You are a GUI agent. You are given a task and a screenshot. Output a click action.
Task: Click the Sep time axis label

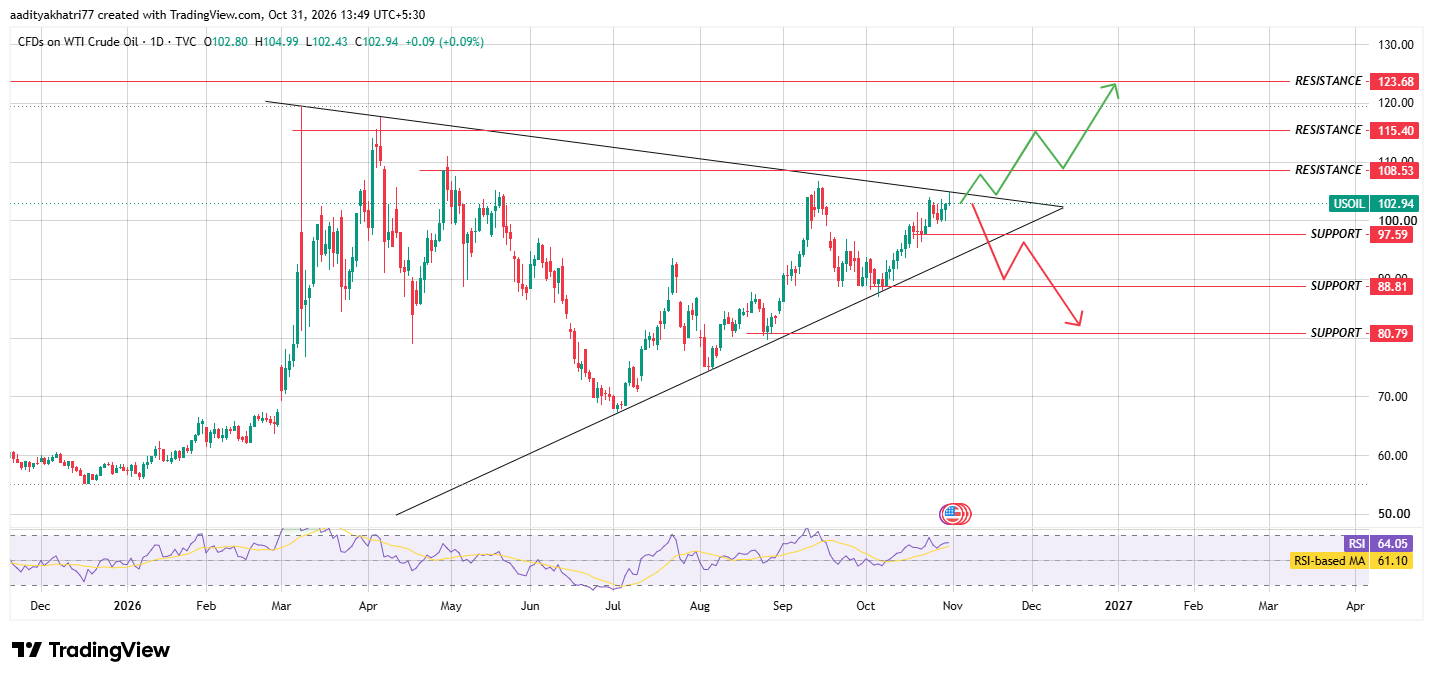[783, 606]
